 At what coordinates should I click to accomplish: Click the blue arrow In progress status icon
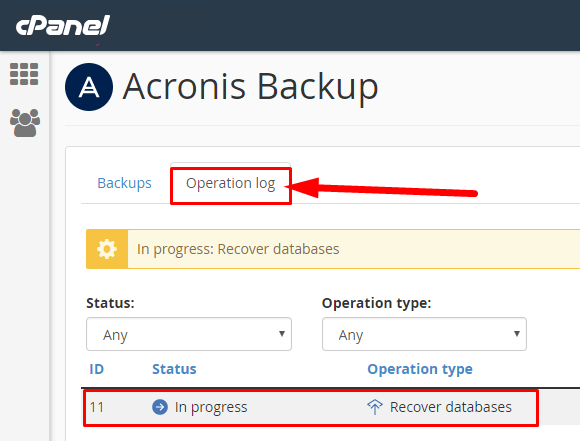[160, 407]
